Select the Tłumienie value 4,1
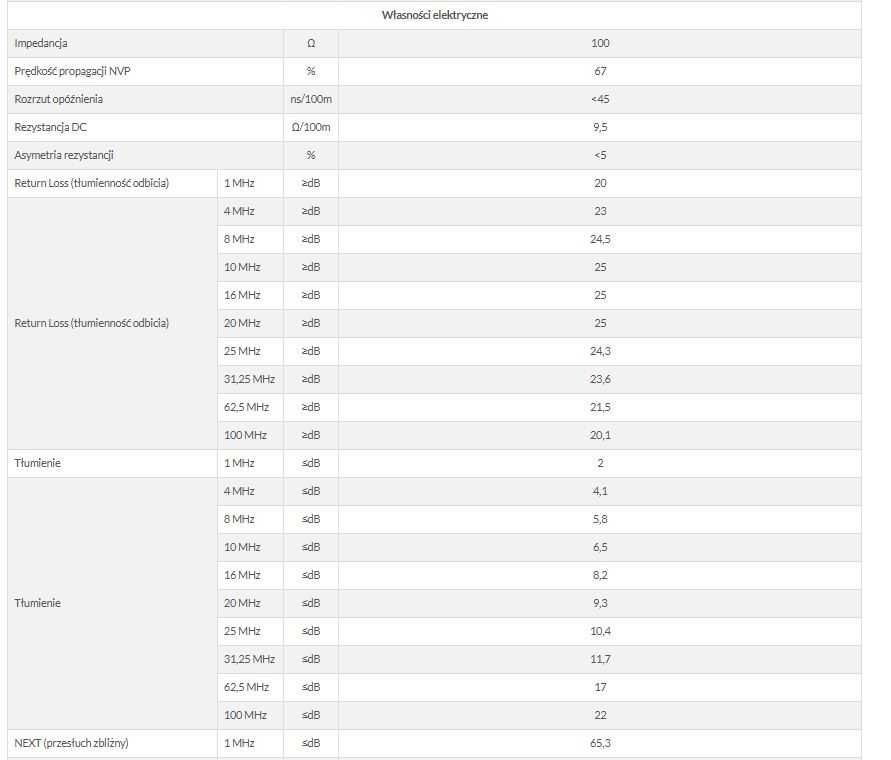The image size is (891, 760). pos(600,491)
